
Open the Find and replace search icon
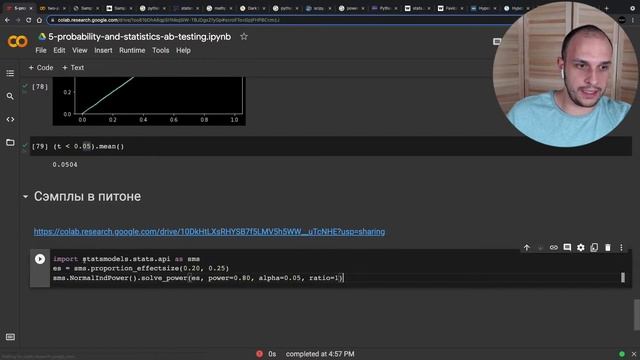pyautogui.click(x=10, y=96)
